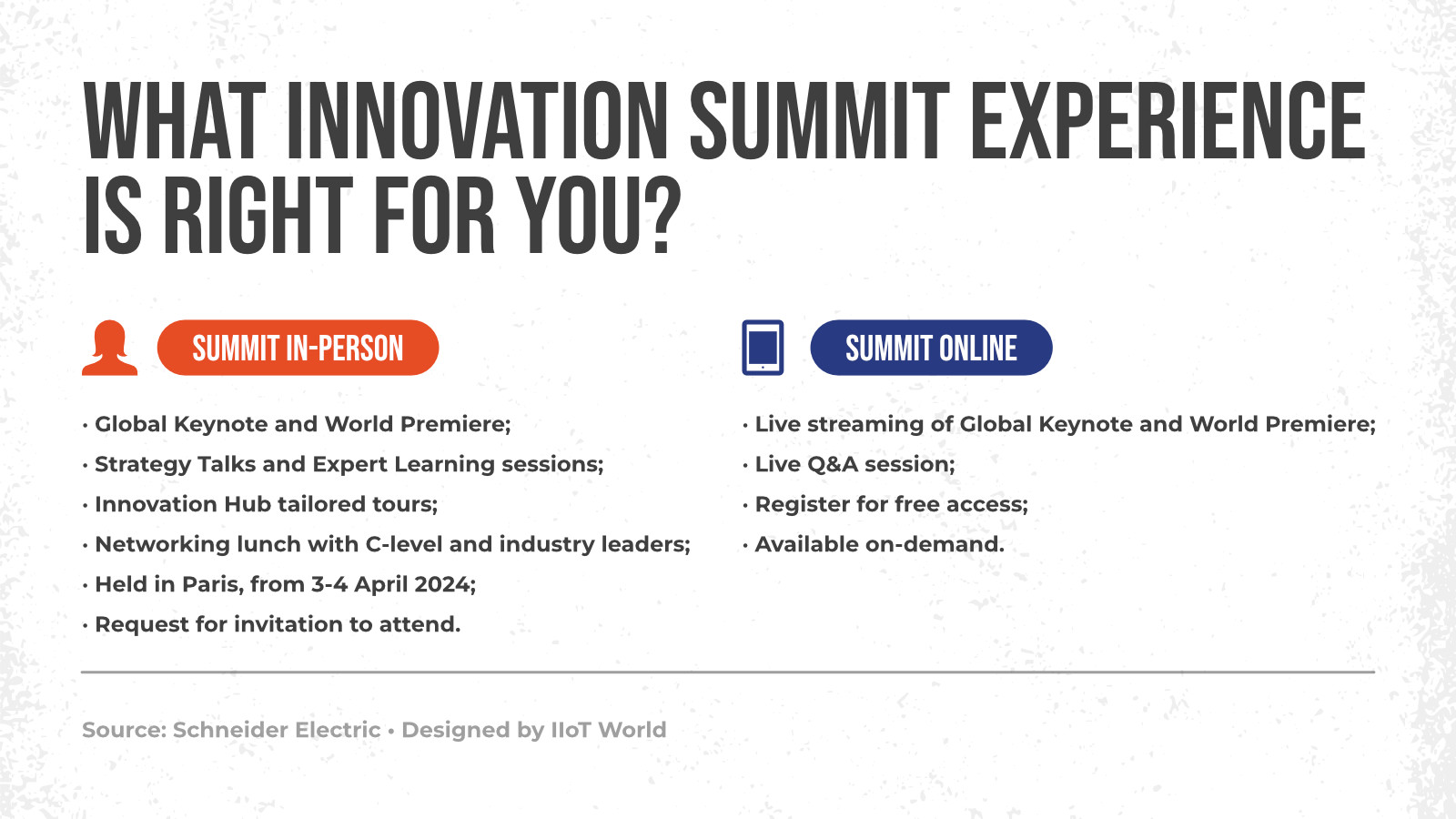Click 'Source: Schneider Electric' credit text
Viewport: 1456px width, 819px height.
pos(231,730)
